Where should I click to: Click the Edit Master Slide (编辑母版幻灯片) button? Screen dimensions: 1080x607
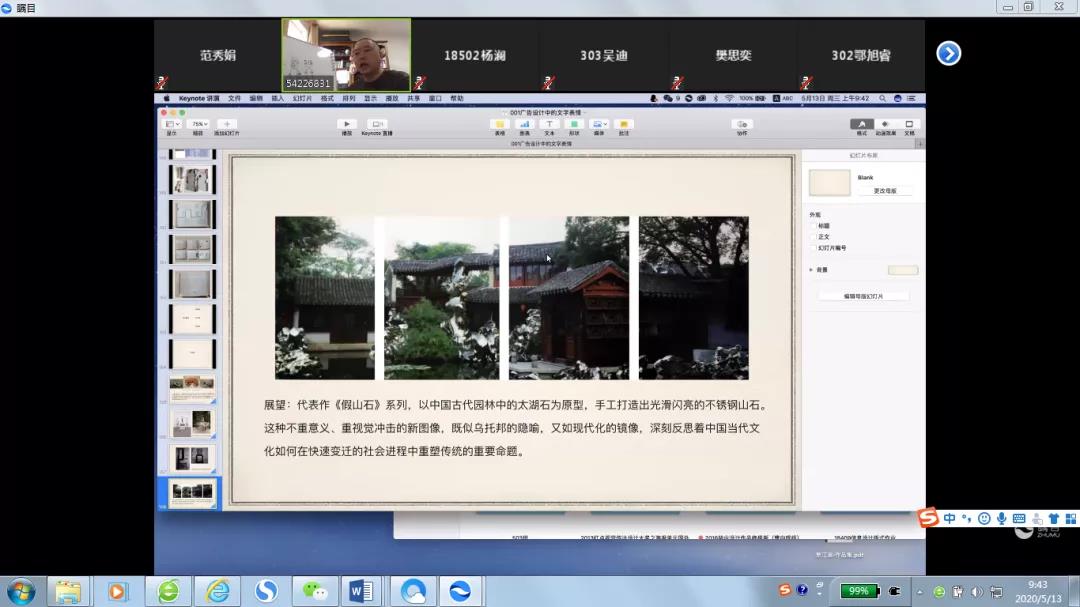click(863, 297)
